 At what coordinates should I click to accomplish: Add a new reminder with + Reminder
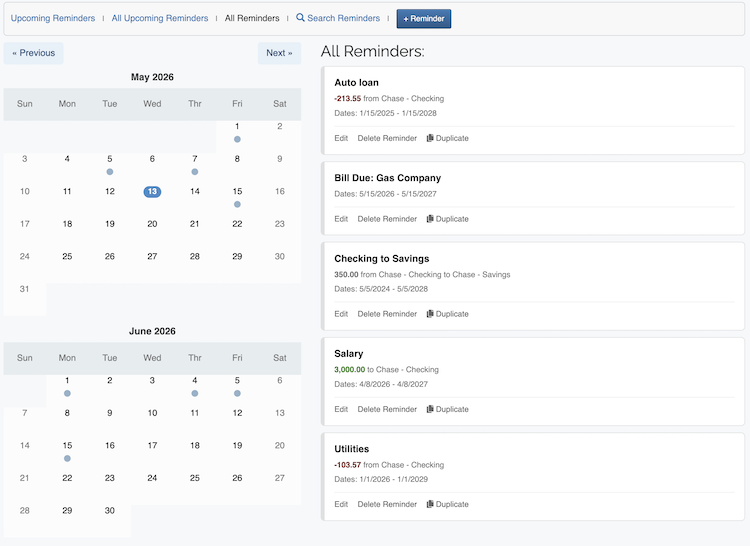(424, 19)
